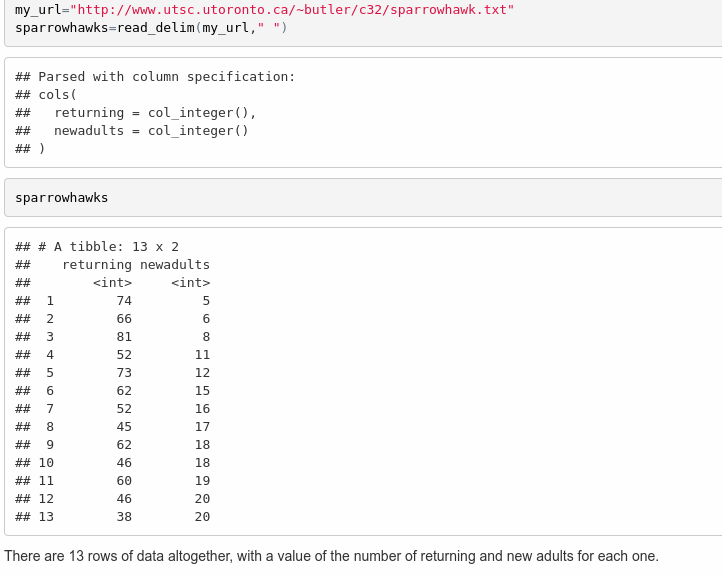Click the 'returning' column header in the tibble
This screenshot has width=722, height=577.
tap(97, 265)
